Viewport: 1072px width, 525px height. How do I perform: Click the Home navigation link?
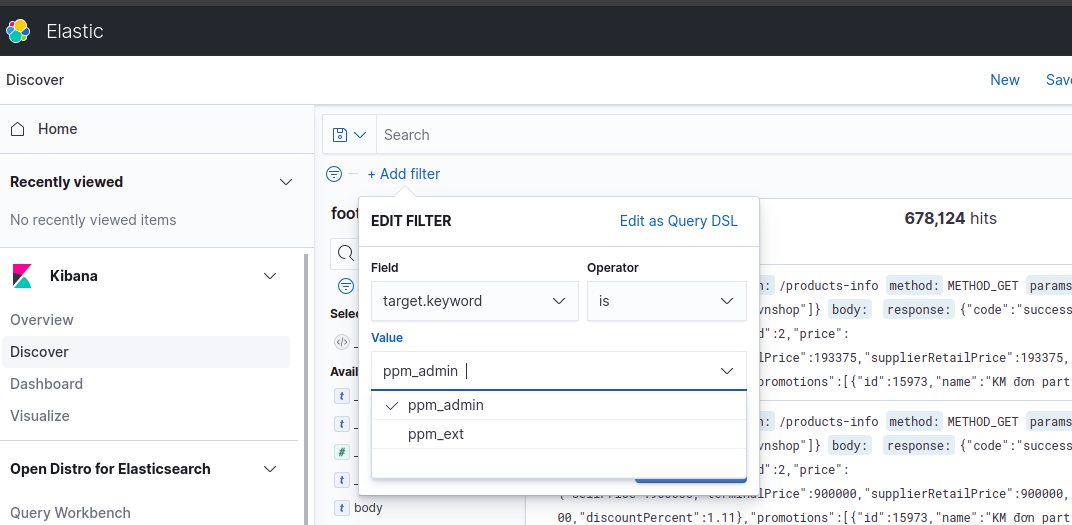(x=57, y=129)
